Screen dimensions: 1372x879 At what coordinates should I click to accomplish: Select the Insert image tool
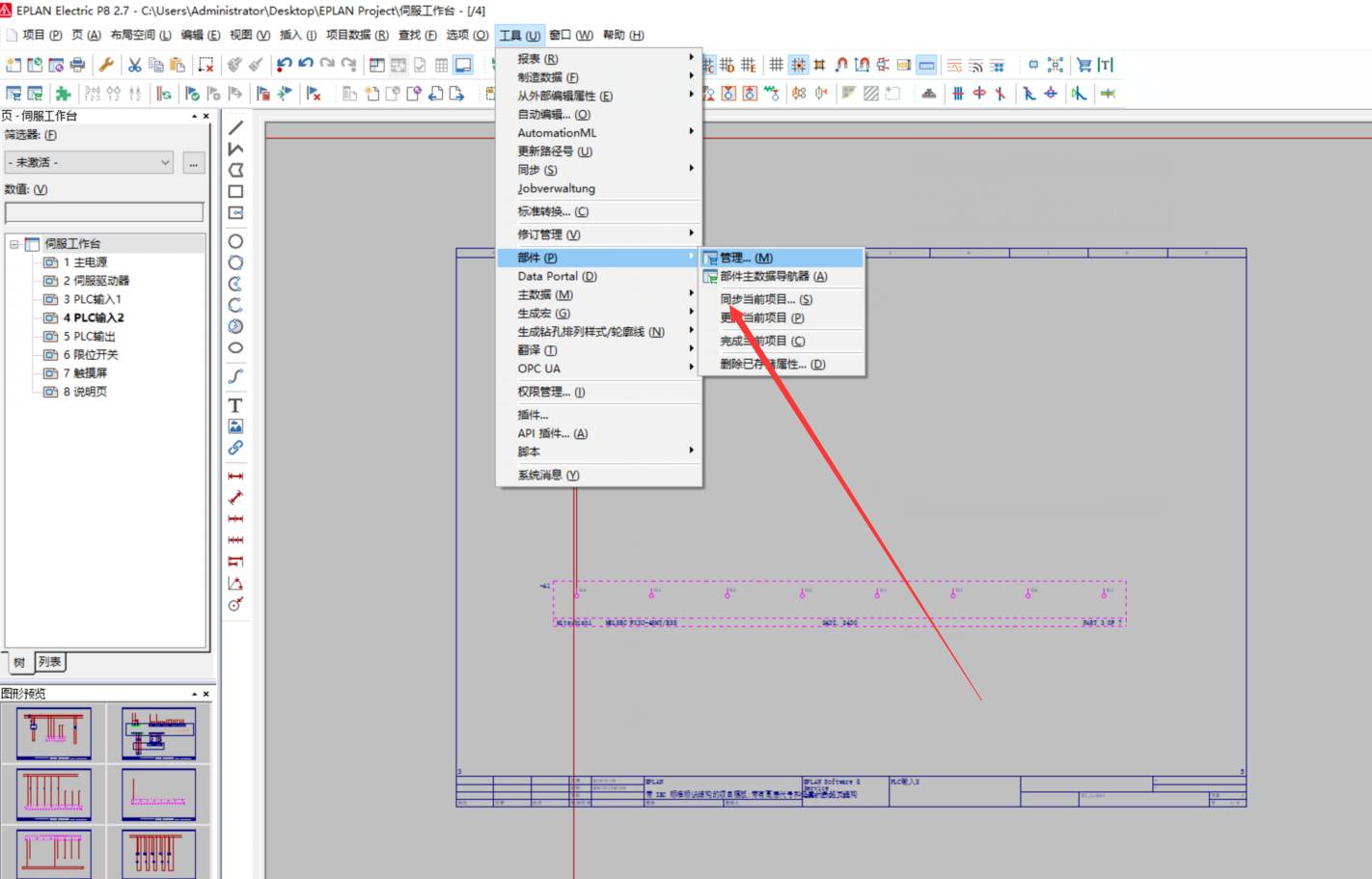point(235,426)
